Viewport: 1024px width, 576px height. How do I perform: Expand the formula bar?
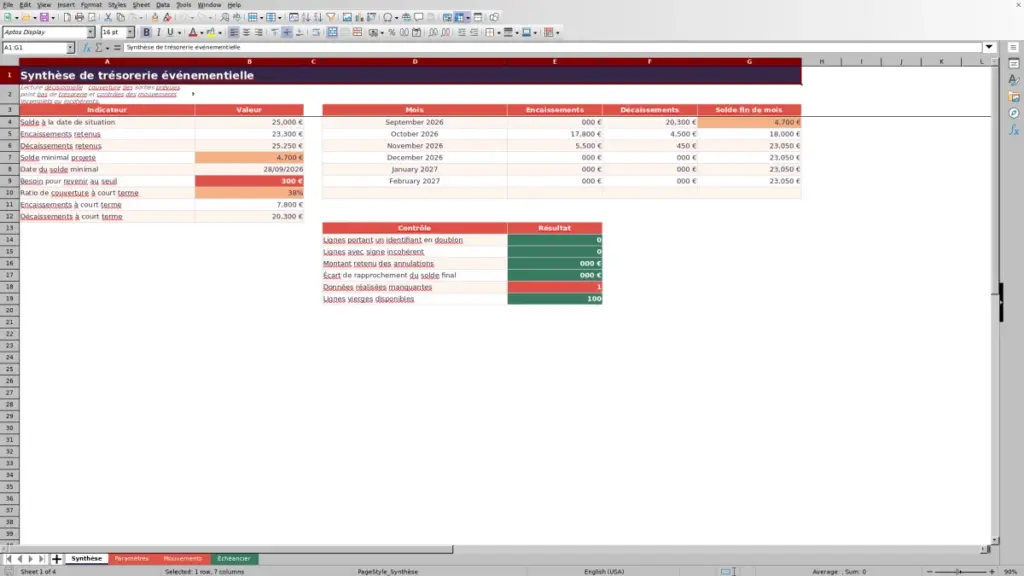989,47
